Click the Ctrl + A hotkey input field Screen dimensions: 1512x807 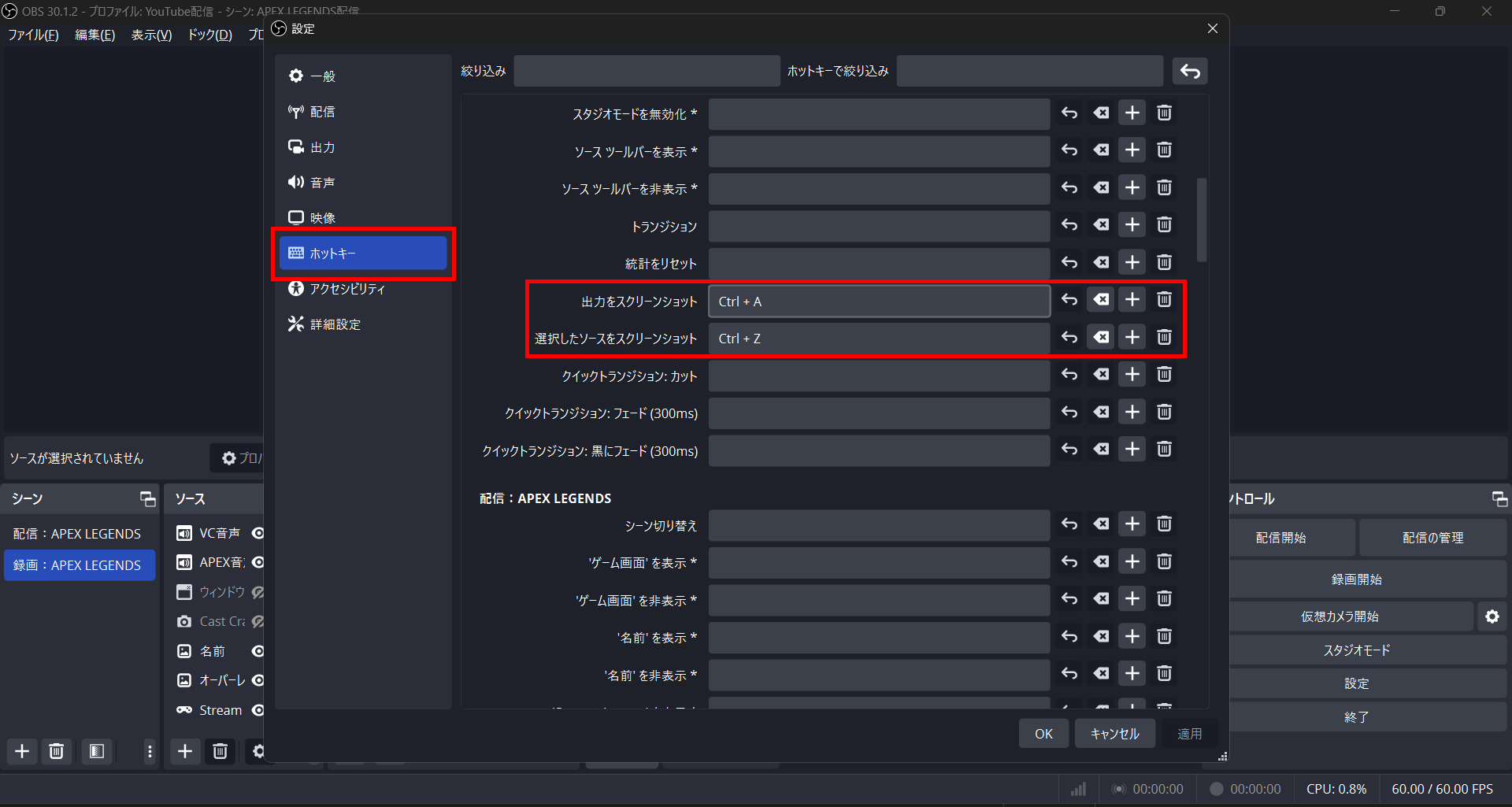click(879, 302)
